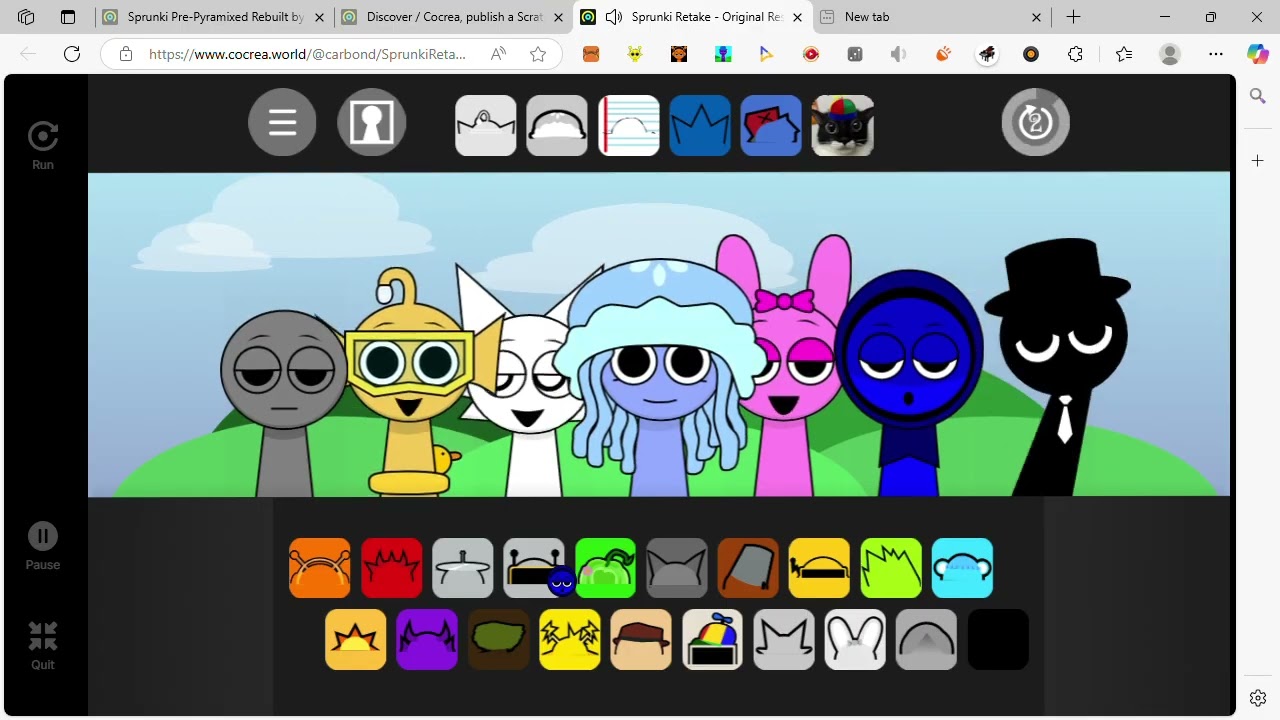The width and height of the screenshot is (1280, 720).
Task: Open Settings and more ellipsis menu
Action: coord(1216,54)
